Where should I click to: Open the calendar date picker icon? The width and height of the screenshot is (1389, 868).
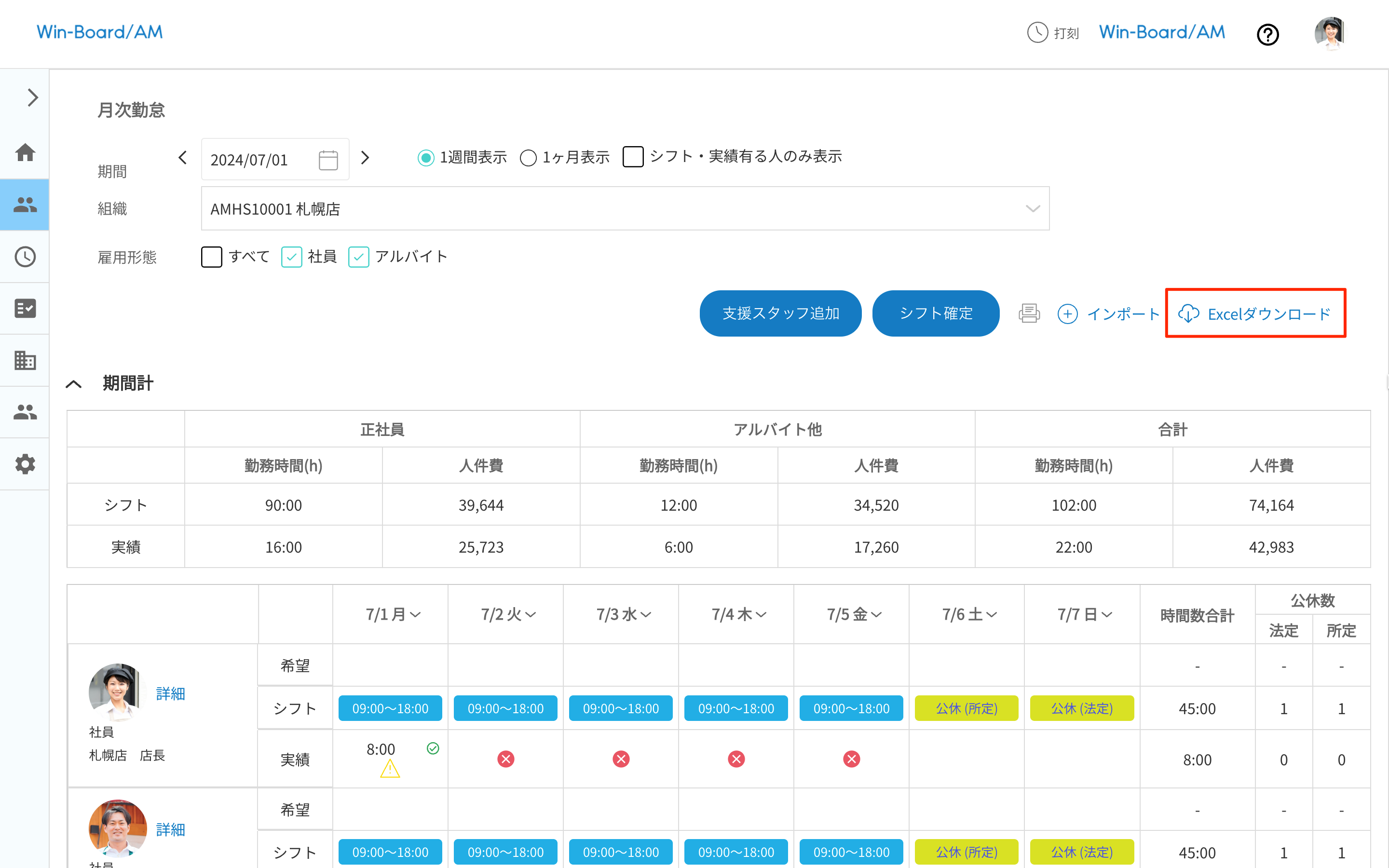(x=328, y=160)
